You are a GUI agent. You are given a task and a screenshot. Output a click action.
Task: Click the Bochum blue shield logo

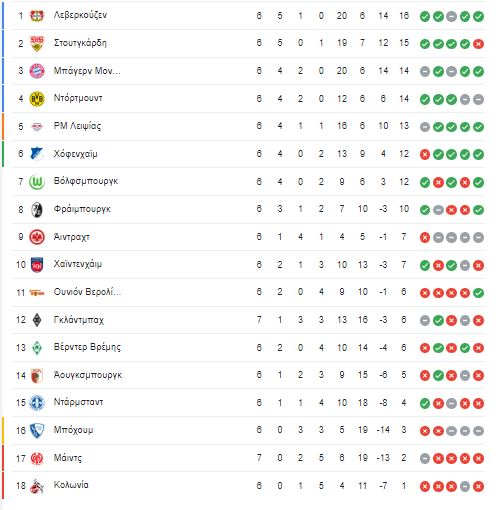[37, 430]
